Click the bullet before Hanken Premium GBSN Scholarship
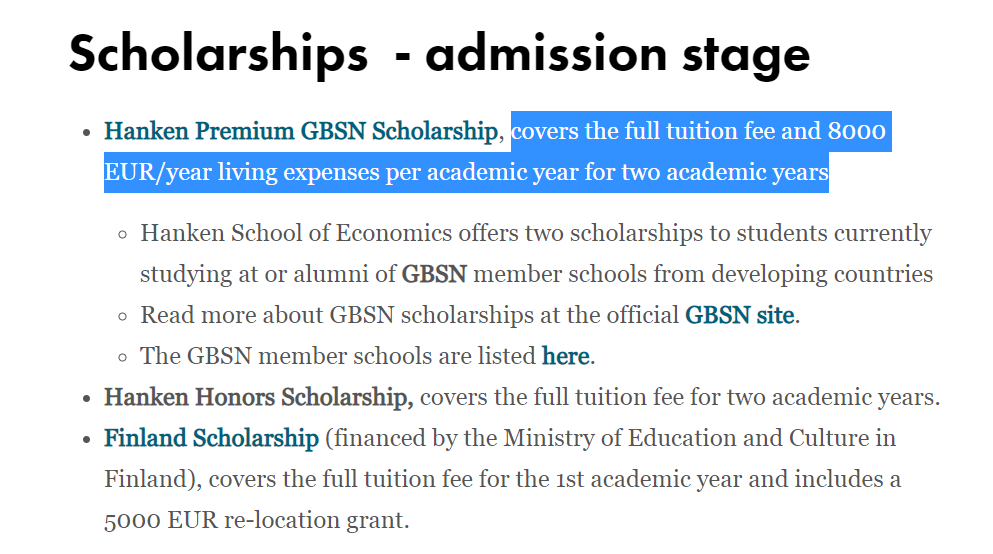Image resolution: width=993 pixels, height=554 pixels. (x=87, y=132)
